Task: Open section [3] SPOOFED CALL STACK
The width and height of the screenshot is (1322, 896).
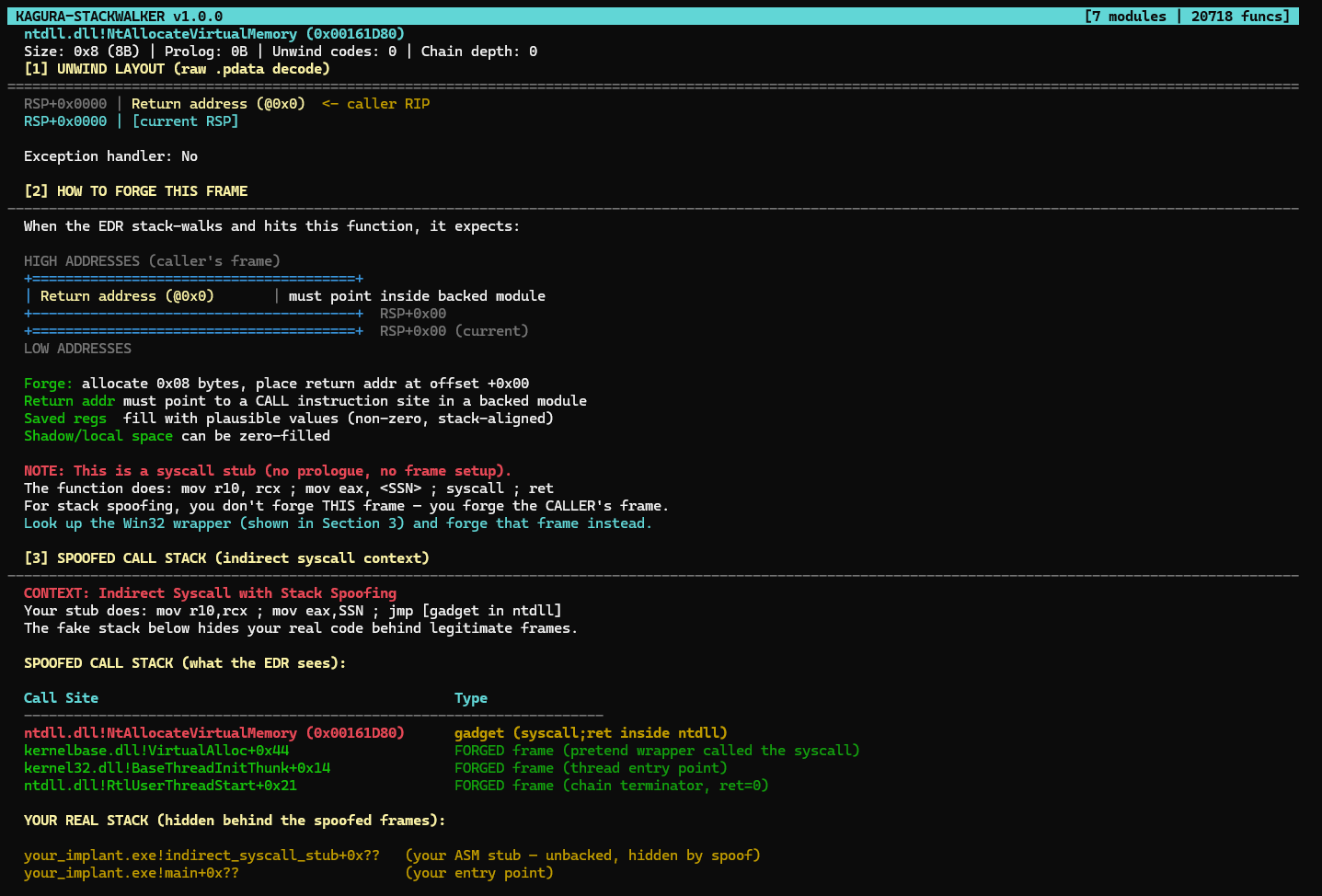Action: click(x=224, y=557)
